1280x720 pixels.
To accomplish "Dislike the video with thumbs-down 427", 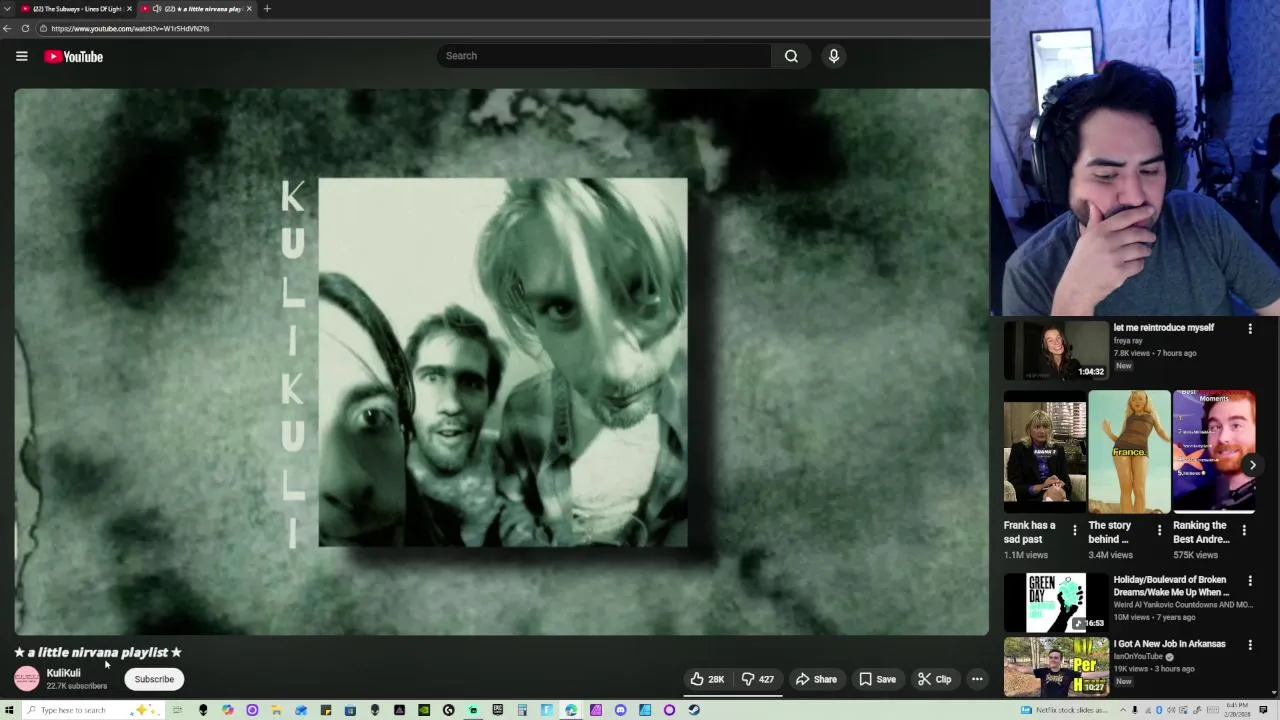I will [x=757, y=679].
